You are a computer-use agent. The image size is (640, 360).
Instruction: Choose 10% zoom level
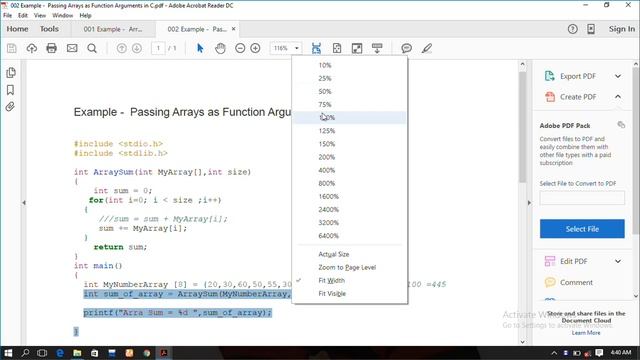click(350, 65)
